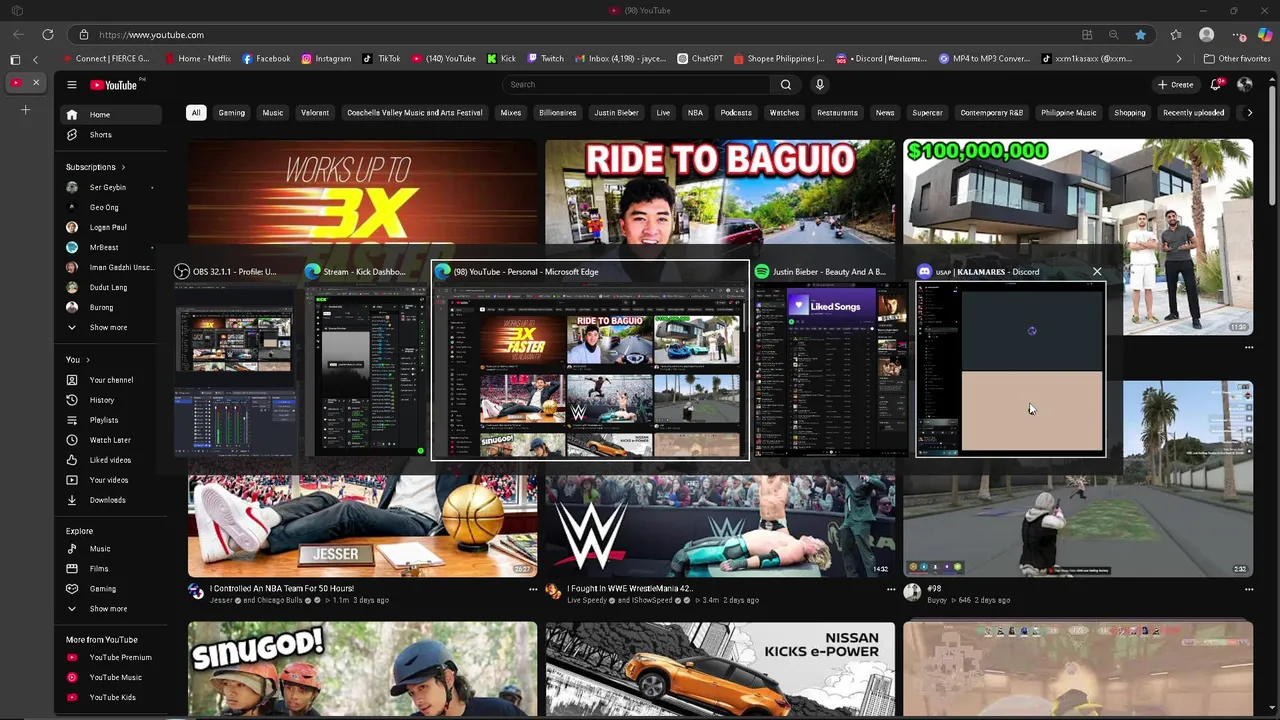This screenshot has height=720, width=1280.
Task: Select the Gaming filter chip
Action: click(232, 113)
